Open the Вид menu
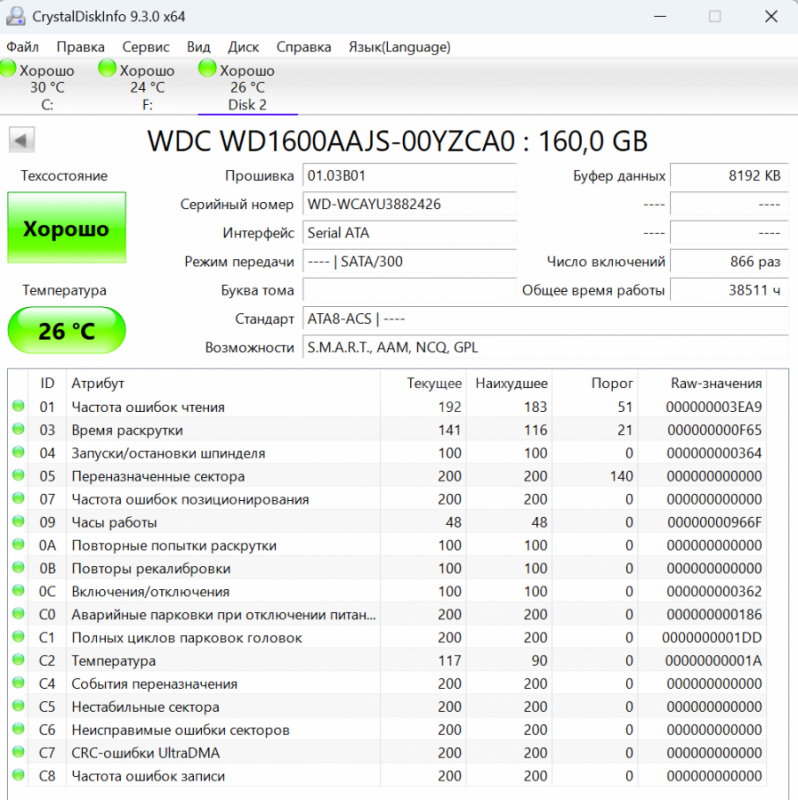 [x=198, y=47]
